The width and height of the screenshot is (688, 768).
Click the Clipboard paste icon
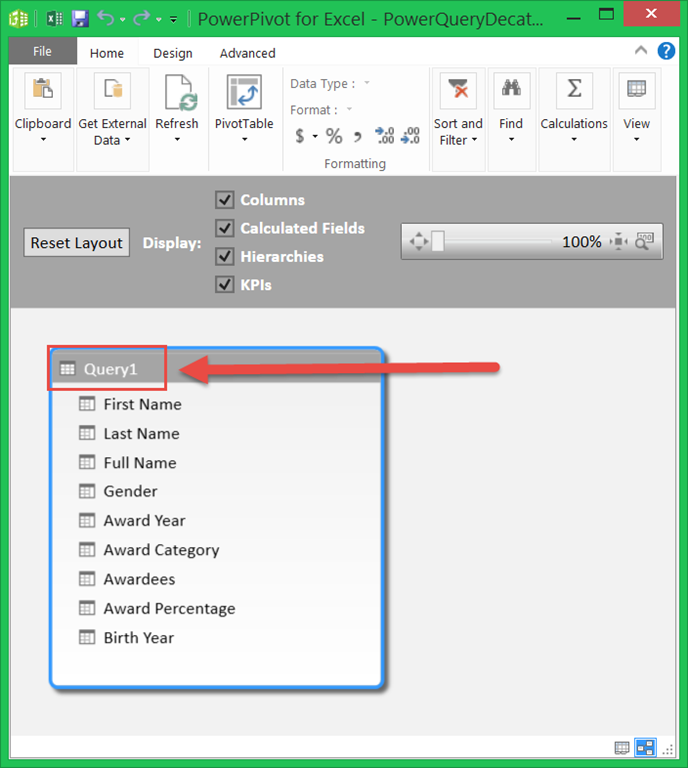coord(43,91)
